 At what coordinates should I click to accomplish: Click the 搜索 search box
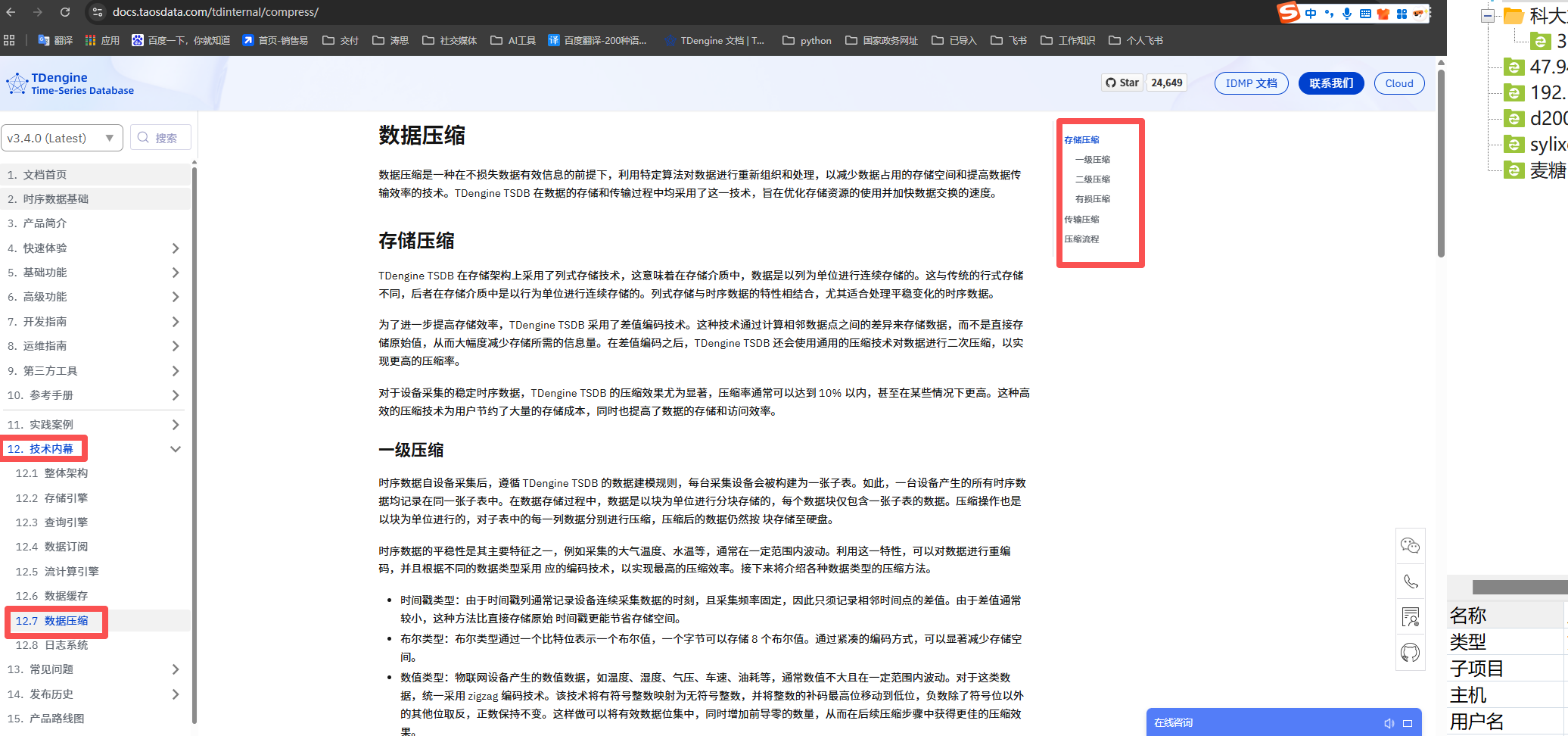click(160, 138)
